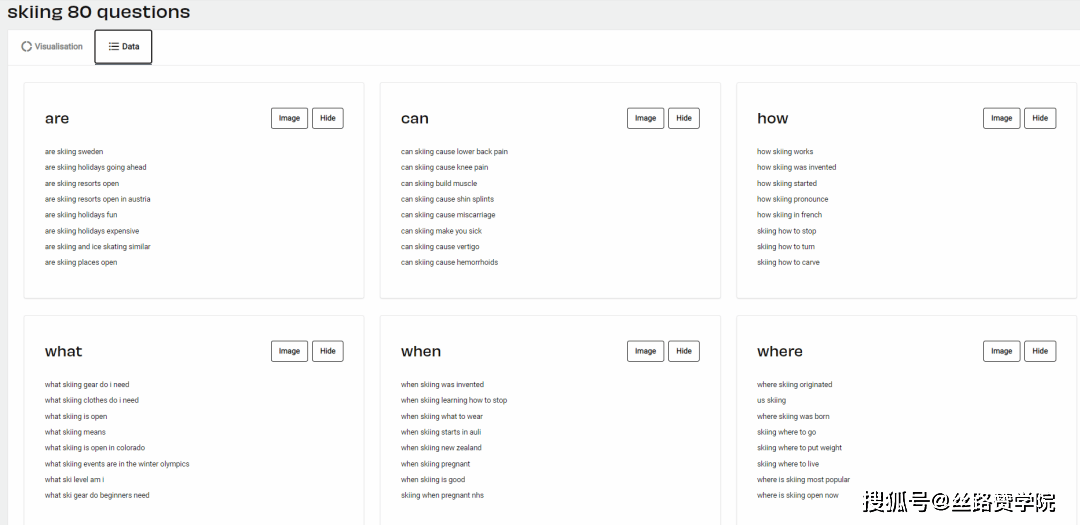Hide the 'are' questions card
Image resolution: width=1080 pixels, height=525 pixels.
[327, 118]
